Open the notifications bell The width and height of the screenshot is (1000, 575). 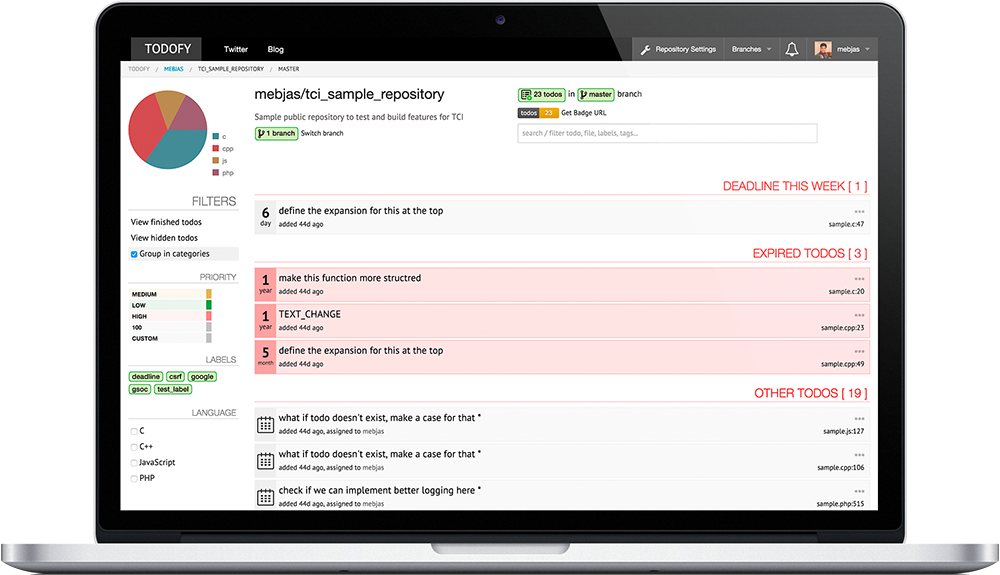tap(791, 49)
